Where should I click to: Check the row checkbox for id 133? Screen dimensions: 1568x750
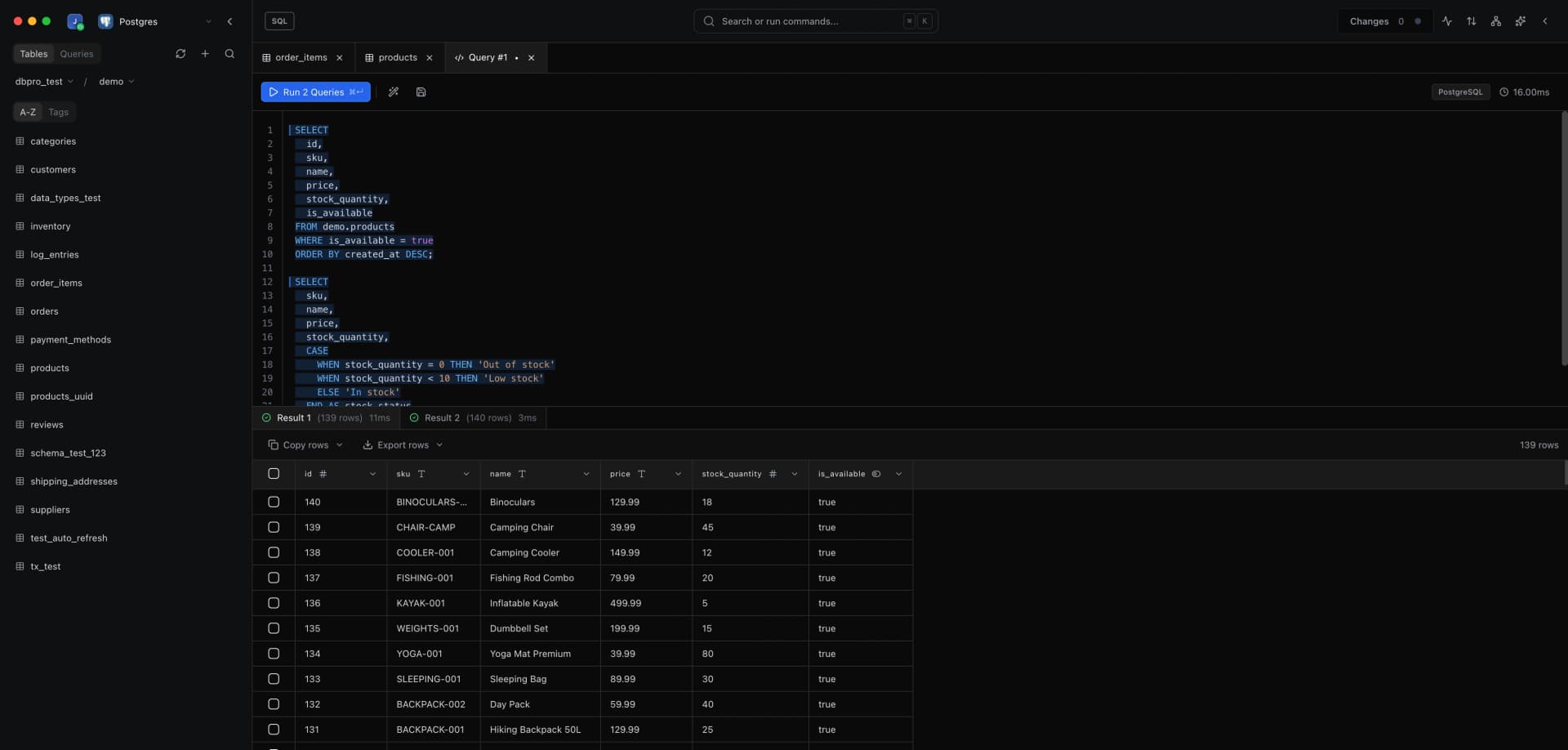click(x=274, y=680)
